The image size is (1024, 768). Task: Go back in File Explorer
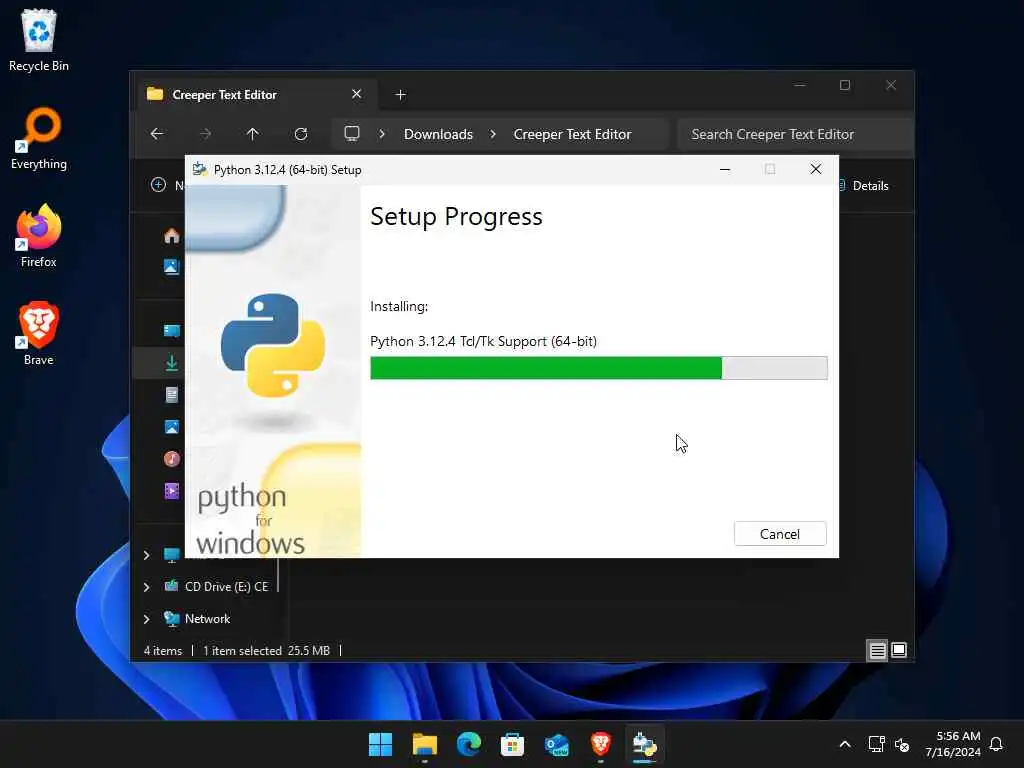coord(157,134)
